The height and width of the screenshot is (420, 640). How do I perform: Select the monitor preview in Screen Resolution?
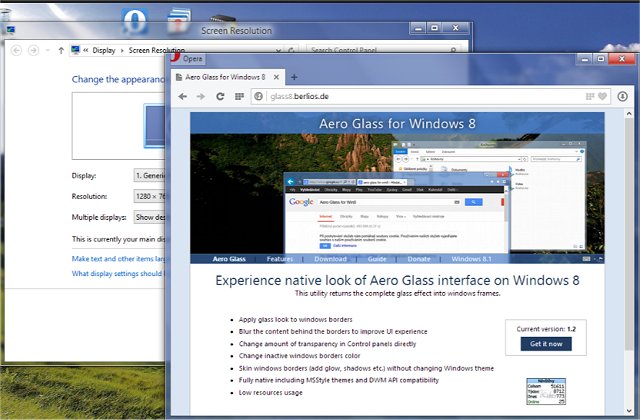coord(155,126)
